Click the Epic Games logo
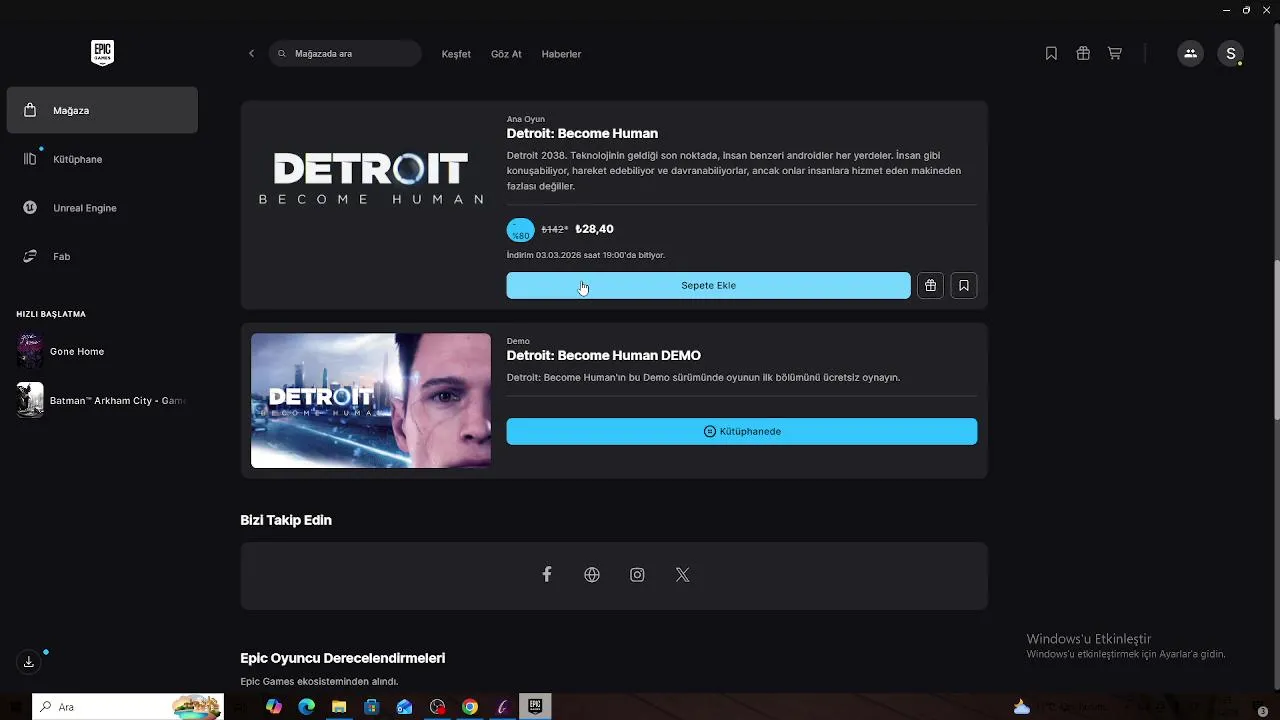This screenshot has height=720, width=1280. (102, 53)
